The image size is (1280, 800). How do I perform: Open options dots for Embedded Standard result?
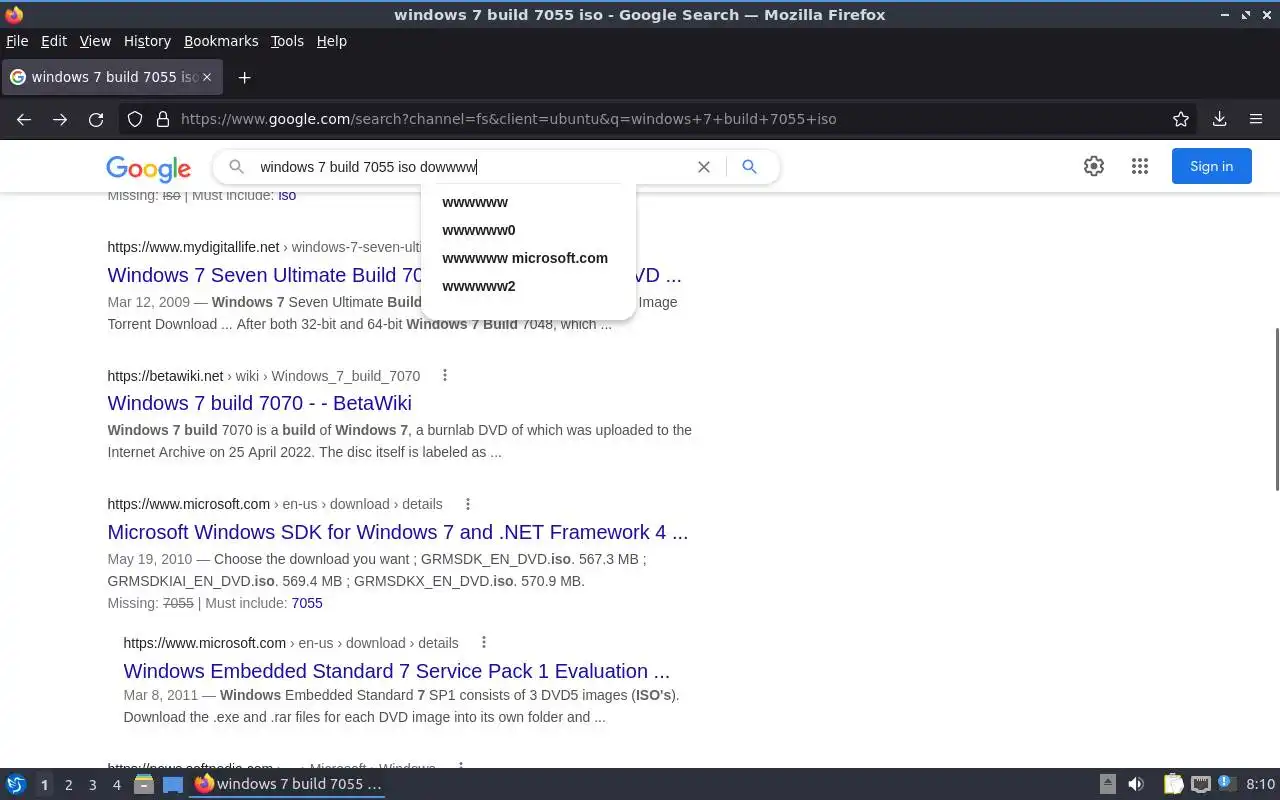[483, 642]
